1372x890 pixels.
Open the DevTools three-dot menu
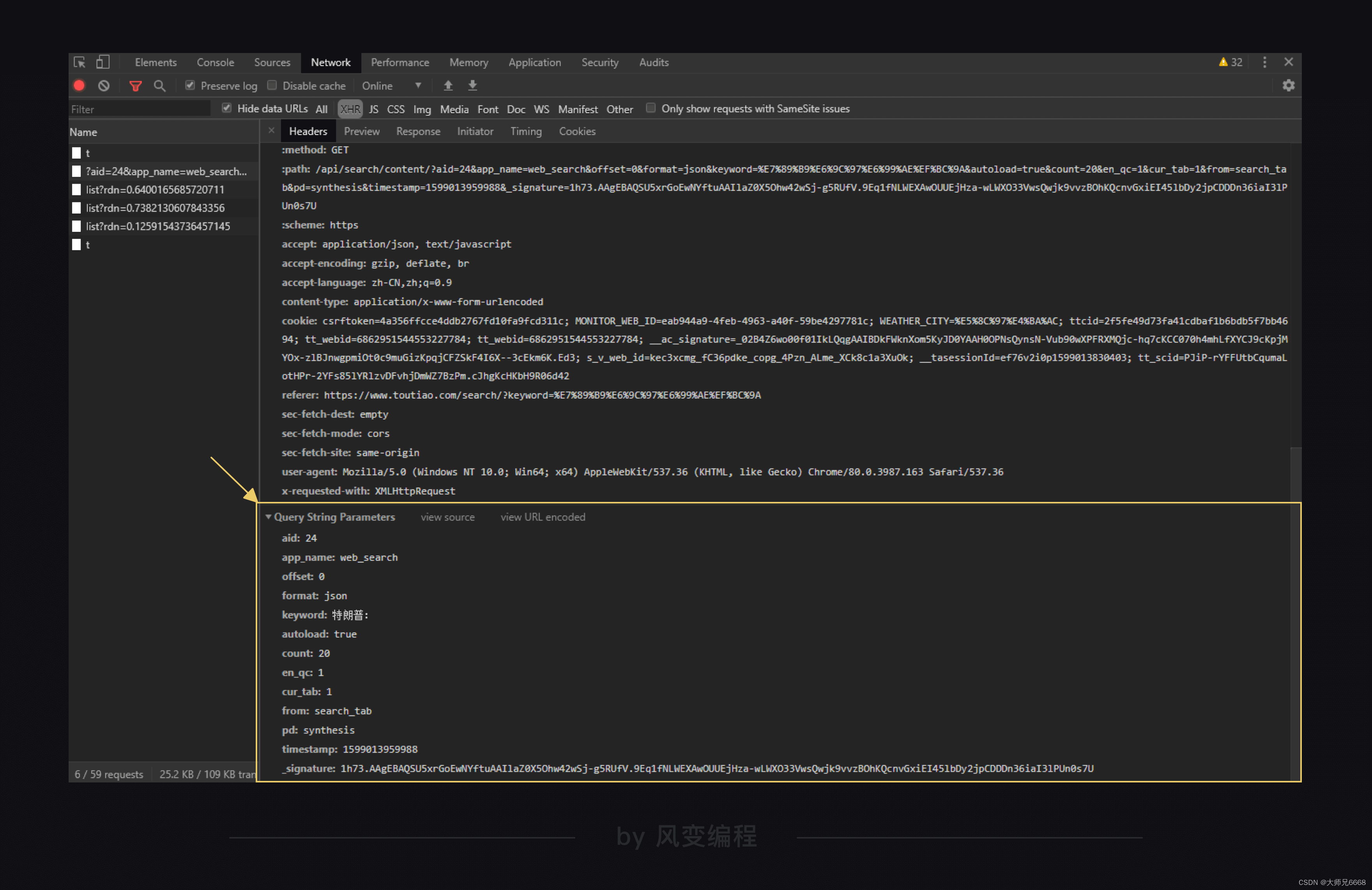(1265, 62)
